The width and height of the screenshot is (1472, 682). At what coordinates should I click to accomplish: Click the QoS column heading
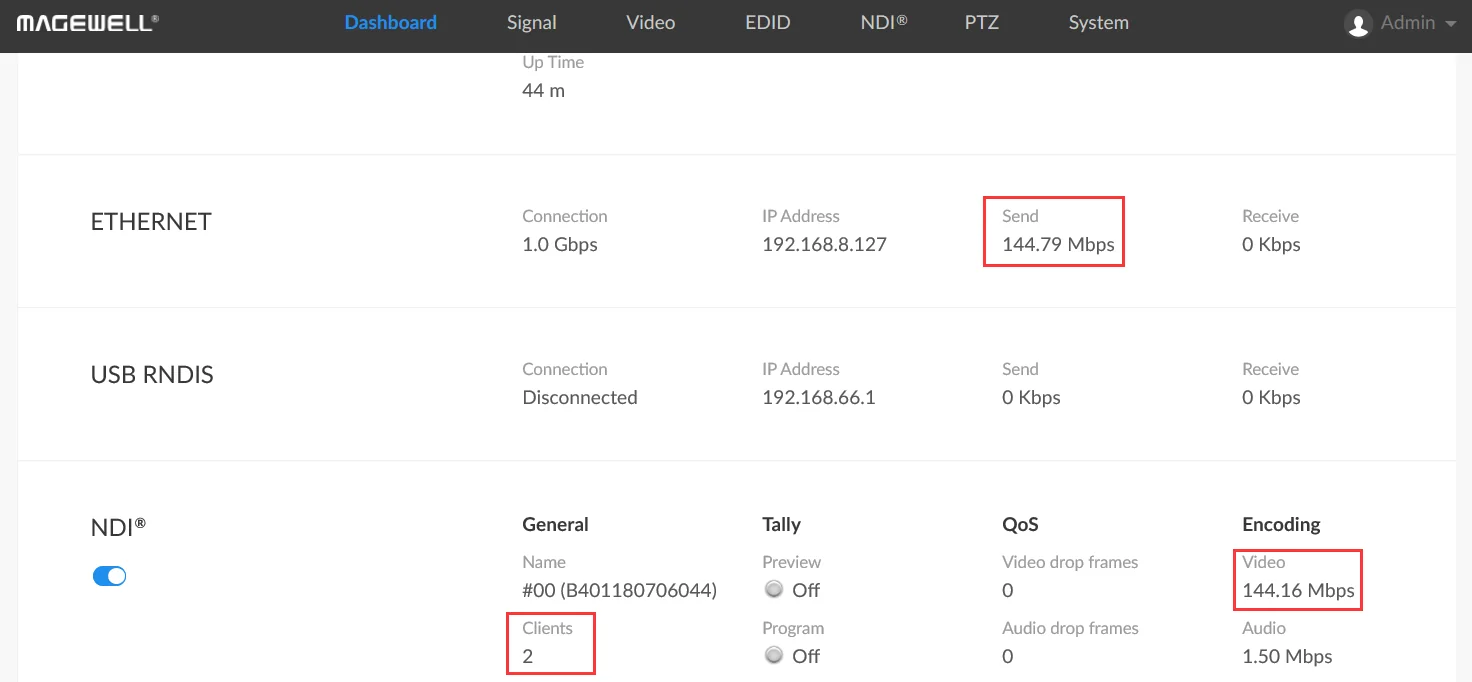[1021, 525]
